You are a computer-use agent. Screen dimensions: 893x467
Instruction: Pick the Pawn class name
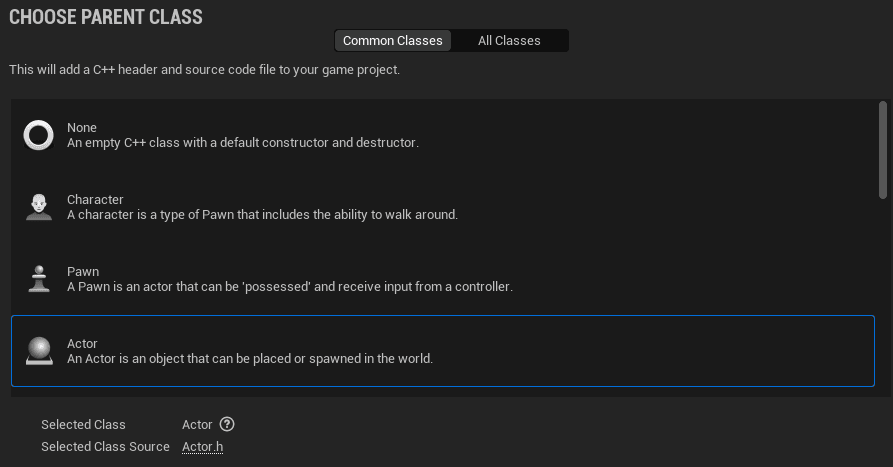[83, 272]
